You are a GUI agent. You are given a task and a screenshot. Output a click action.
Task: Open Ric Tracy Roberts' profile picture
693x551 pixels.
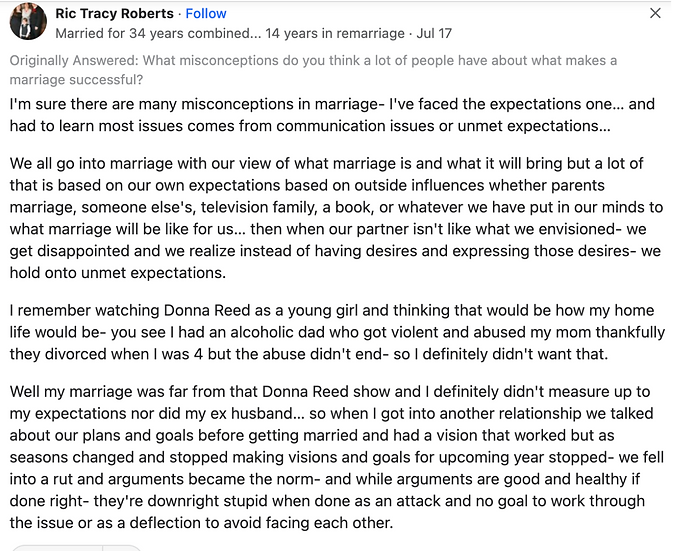tap(28, 21)
